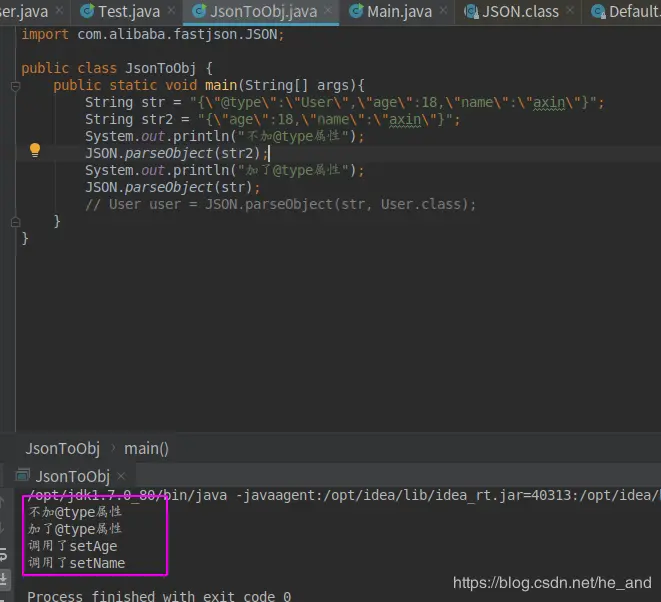Select the JsonToObj.java editor tab
Viewport: 661px width, 602px height.
[x=263, y=11]
